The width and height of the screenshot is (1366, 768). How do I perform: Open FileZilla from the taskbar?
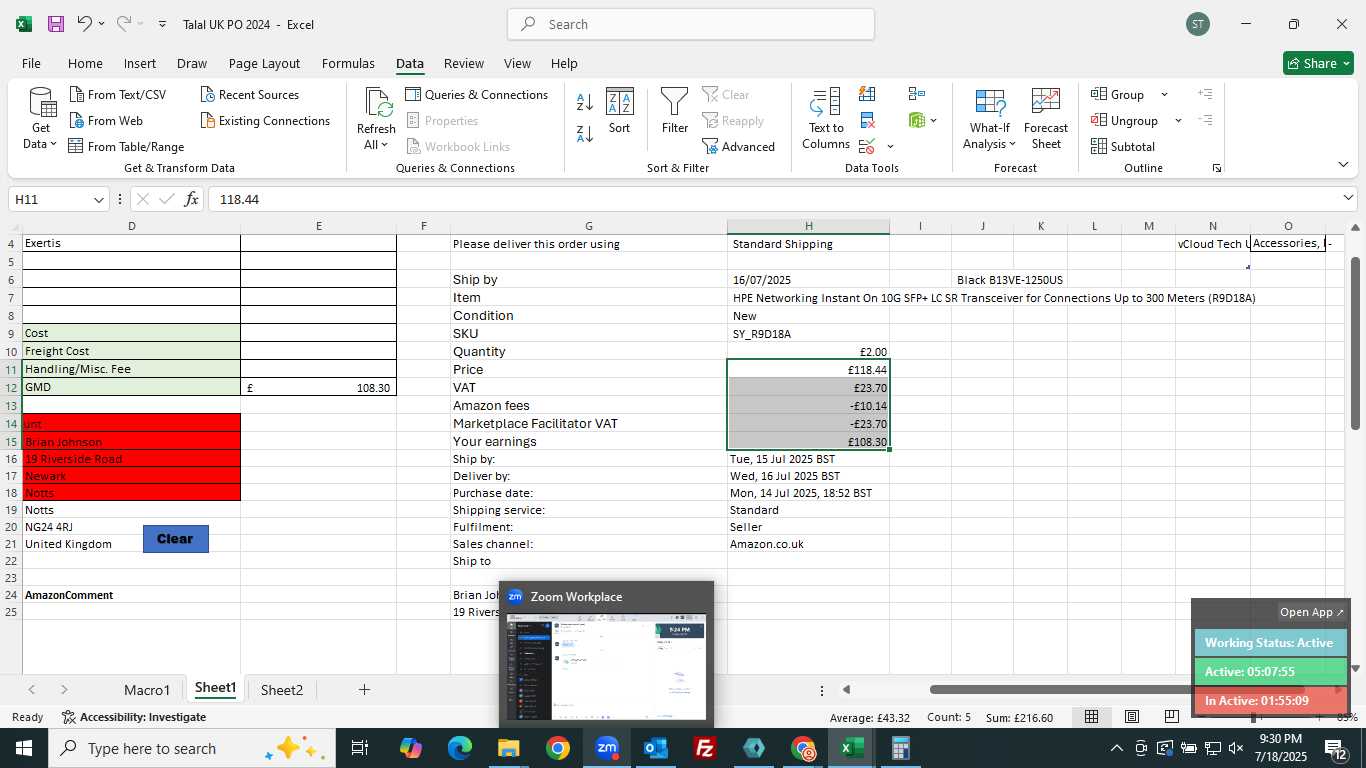click(x=705, y=748)
